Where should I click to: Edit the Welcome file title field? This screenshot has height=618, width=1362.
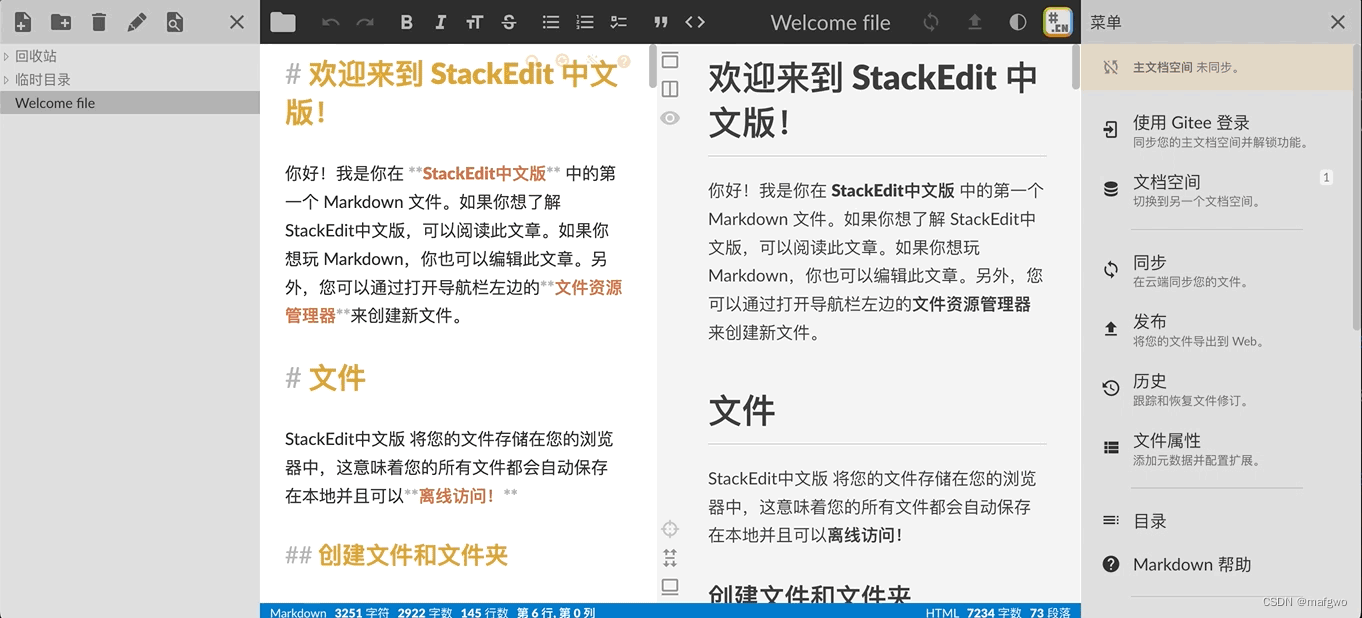830,22
